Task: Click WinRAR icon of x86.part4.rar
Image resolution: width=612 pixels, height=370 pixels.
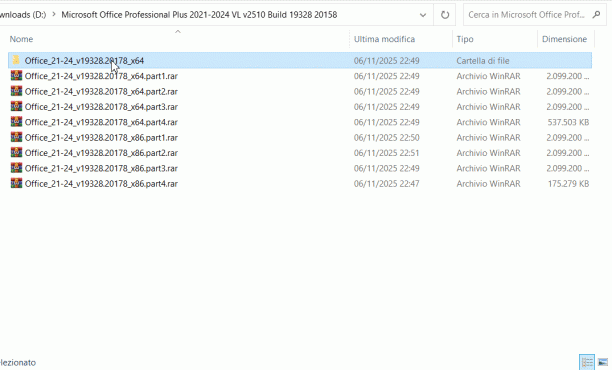Action: (x=16, y=183)
